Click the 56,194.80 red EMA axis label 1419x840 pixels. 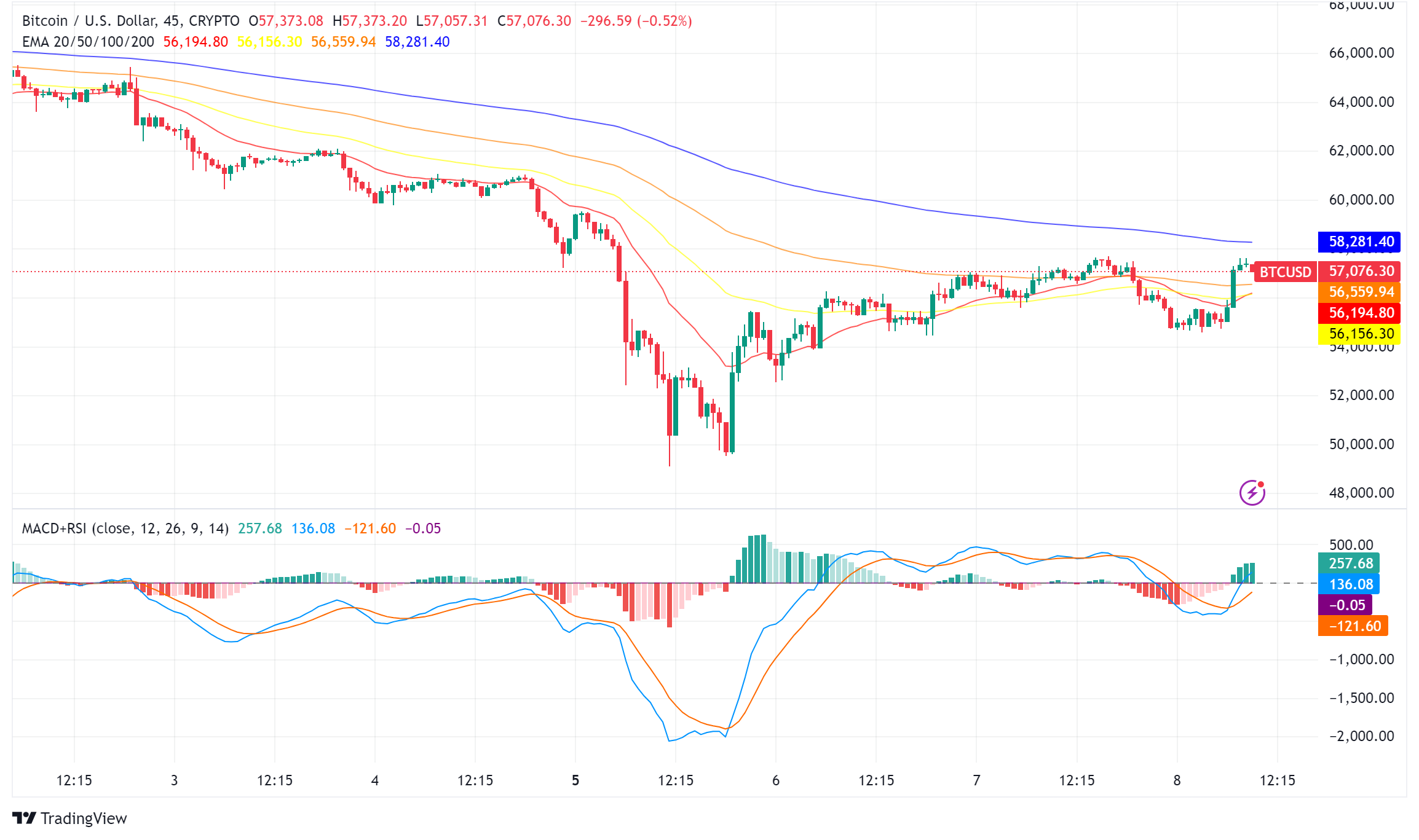pos(1361,313)
